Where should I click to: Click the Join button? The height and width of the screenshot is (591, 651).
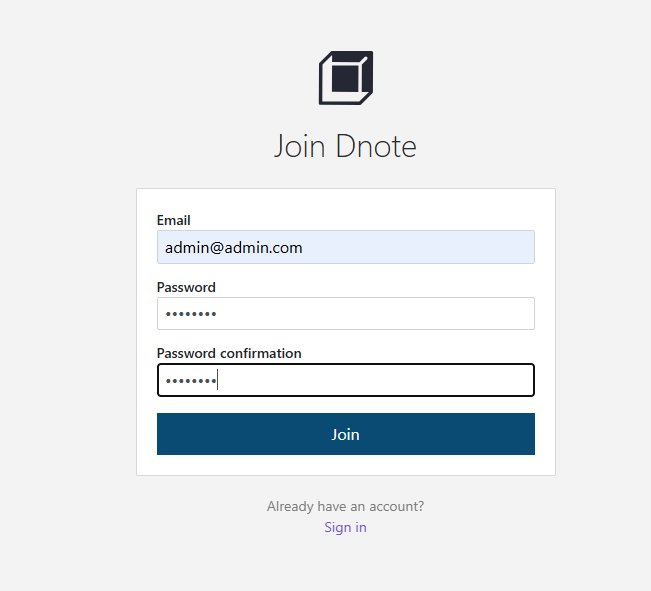coord(345,434)
